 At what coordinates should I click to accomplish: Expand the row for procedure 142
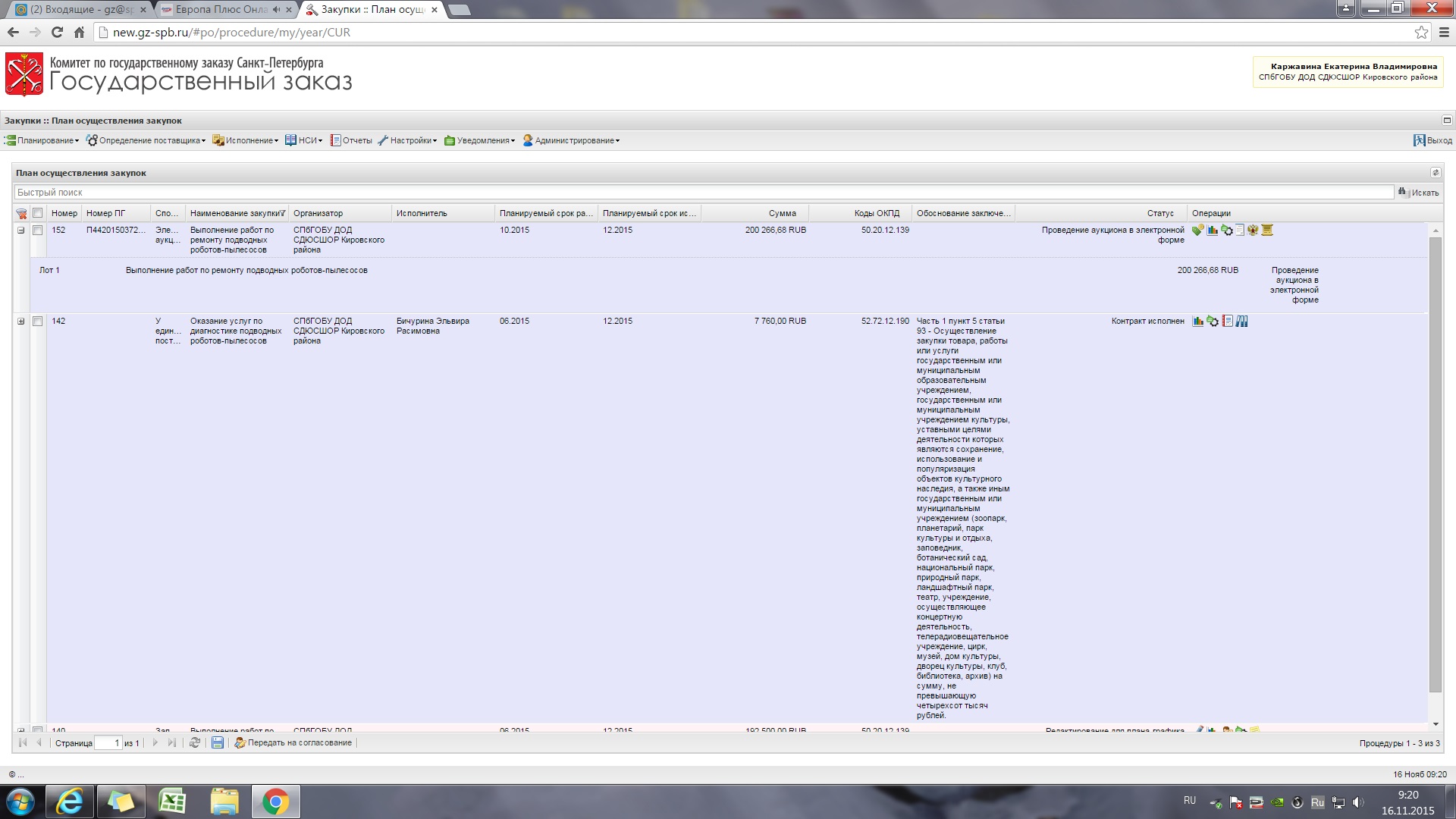(x=21, y=322)
